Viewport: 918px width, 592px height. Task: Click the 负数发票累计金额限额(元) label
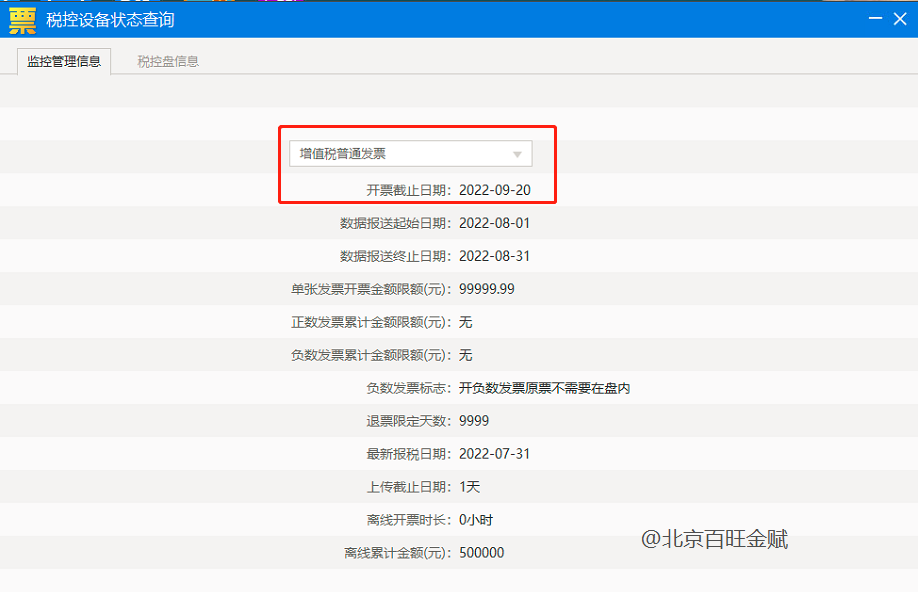coord(371,355)
